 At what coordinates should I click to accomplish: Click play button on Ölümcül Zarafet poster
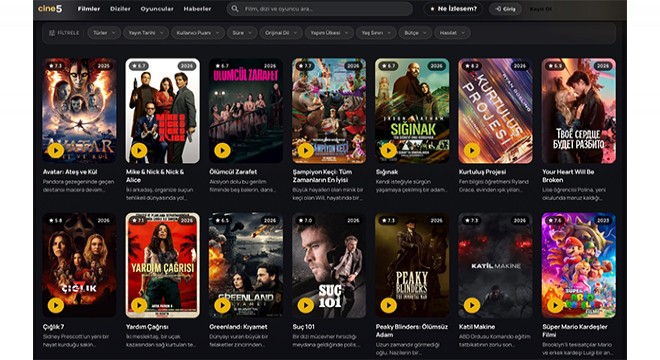(222, 150)
